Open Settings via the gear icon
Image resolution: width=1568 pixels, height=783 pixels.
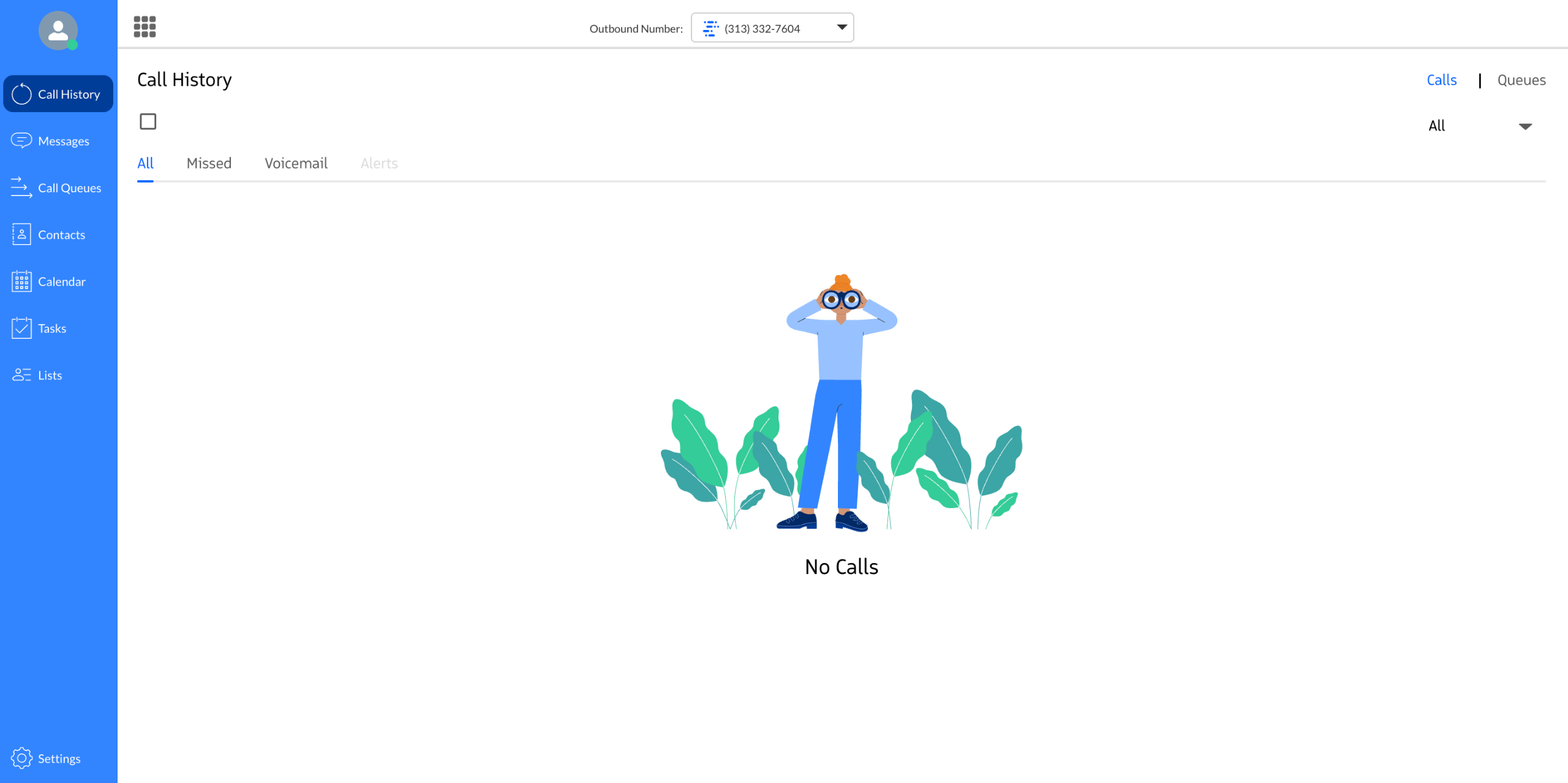21,758
